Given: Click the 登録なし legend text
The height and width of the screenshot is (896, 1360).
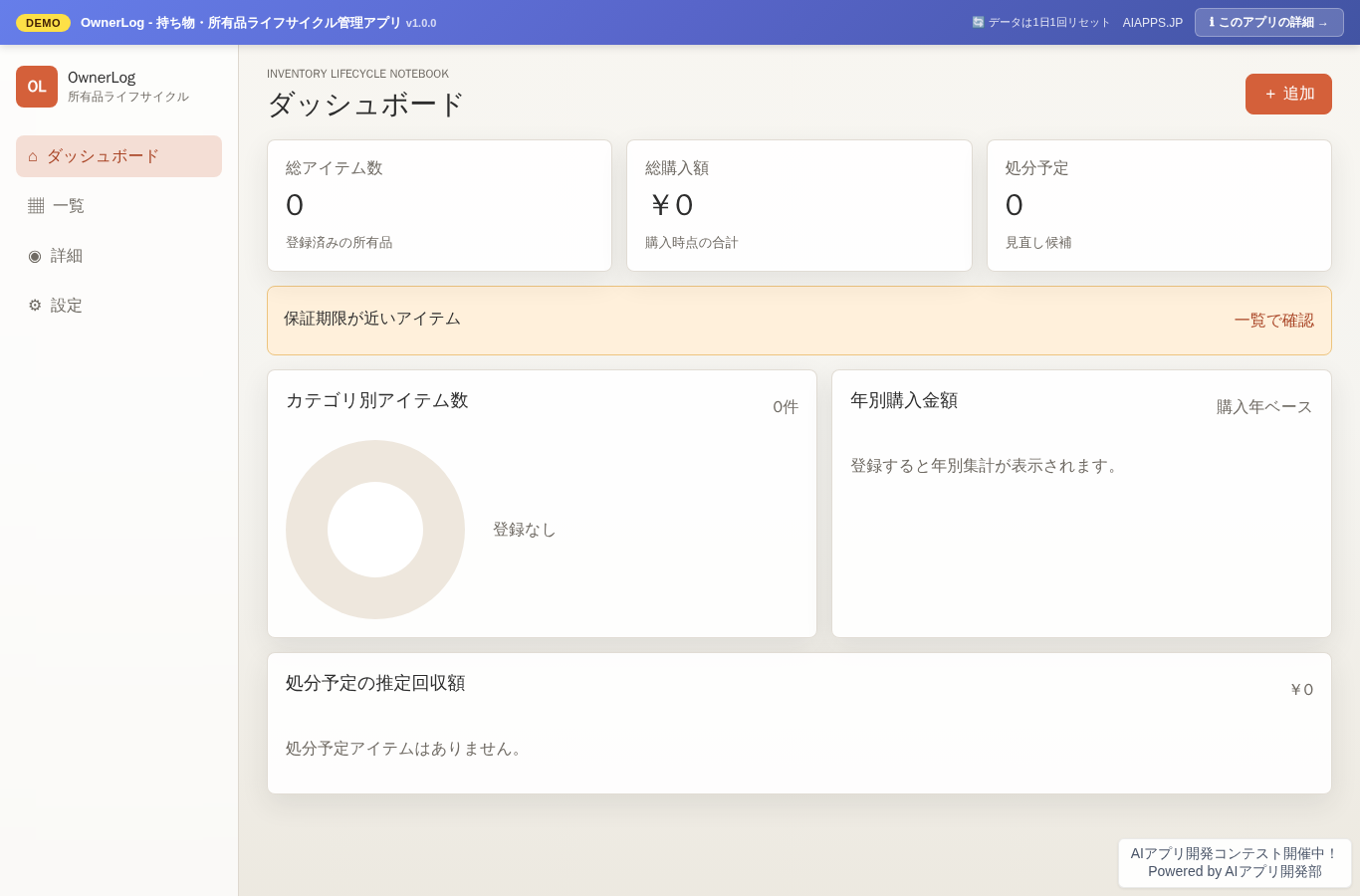Looking at the screenshot, I should point(525,530).
